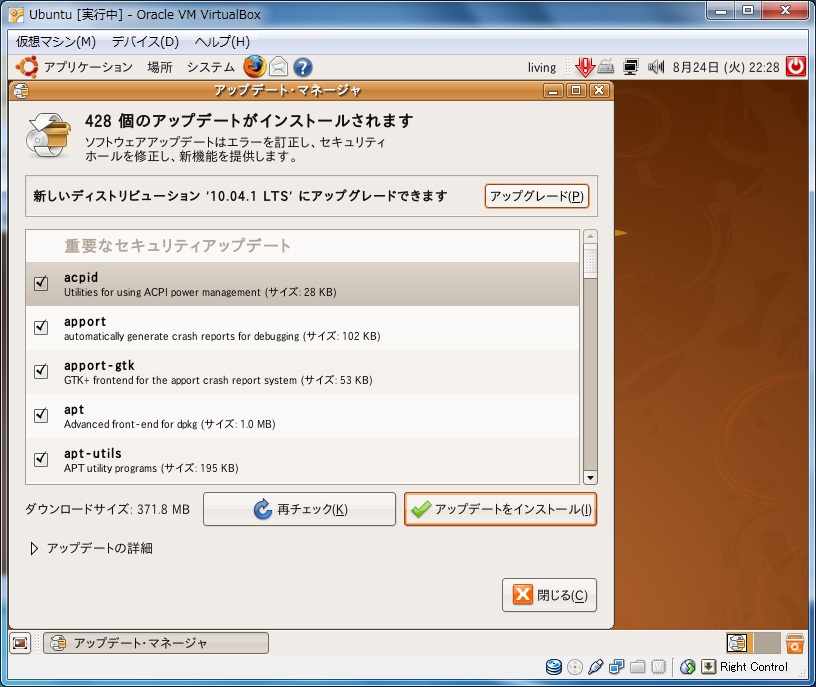Image resolution: width=816 pixels, height=687 pixels.
Task: Open the 場所 places menu
Action: coord(160,67)
